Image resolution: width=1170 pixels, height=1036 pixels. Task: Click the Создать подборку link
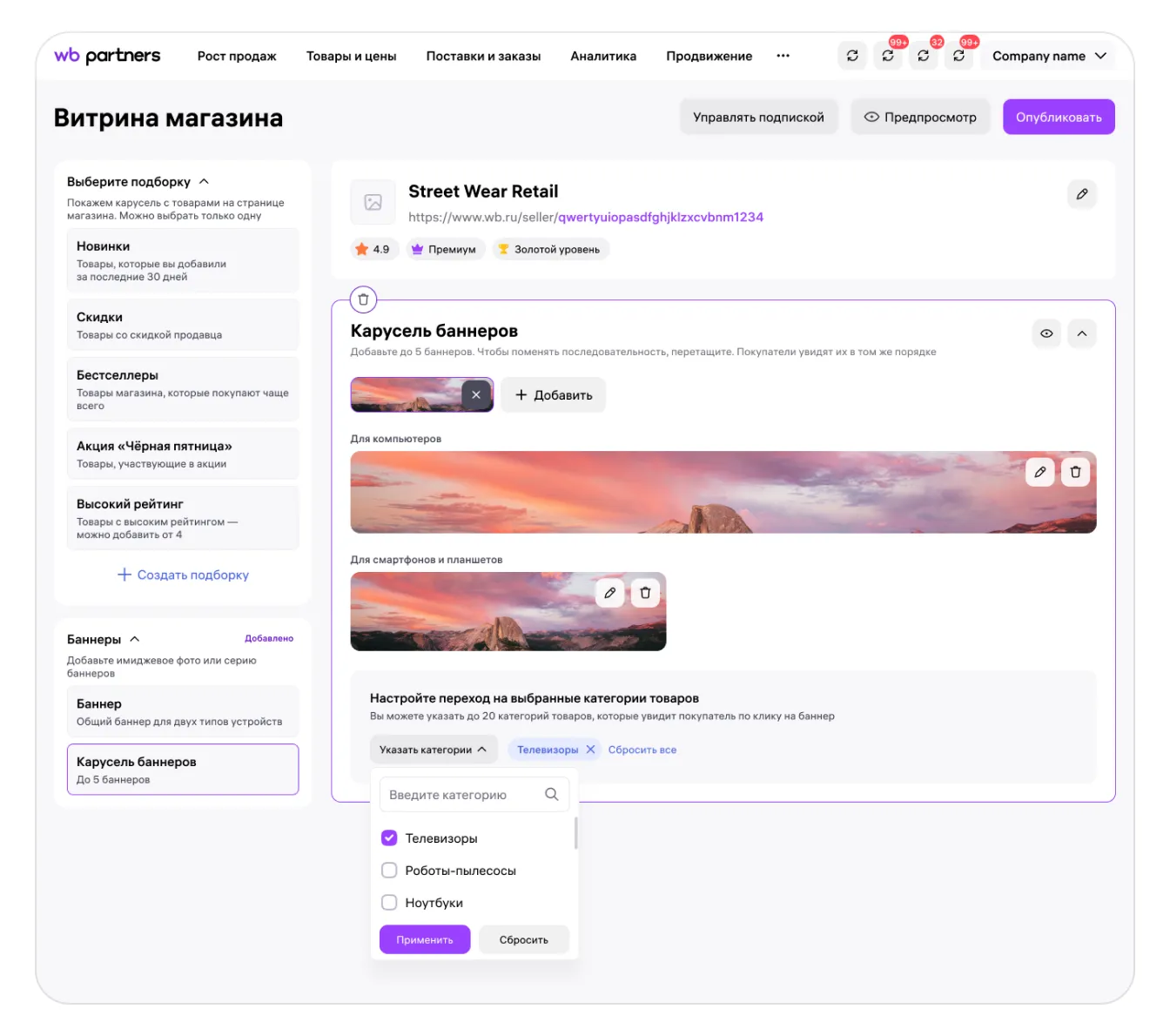pos(184,575)
